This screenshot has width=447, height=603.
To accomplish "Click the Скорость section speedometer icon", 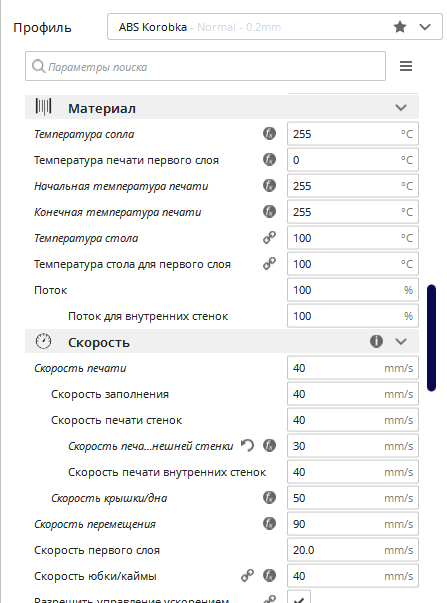I will point(43,341).
